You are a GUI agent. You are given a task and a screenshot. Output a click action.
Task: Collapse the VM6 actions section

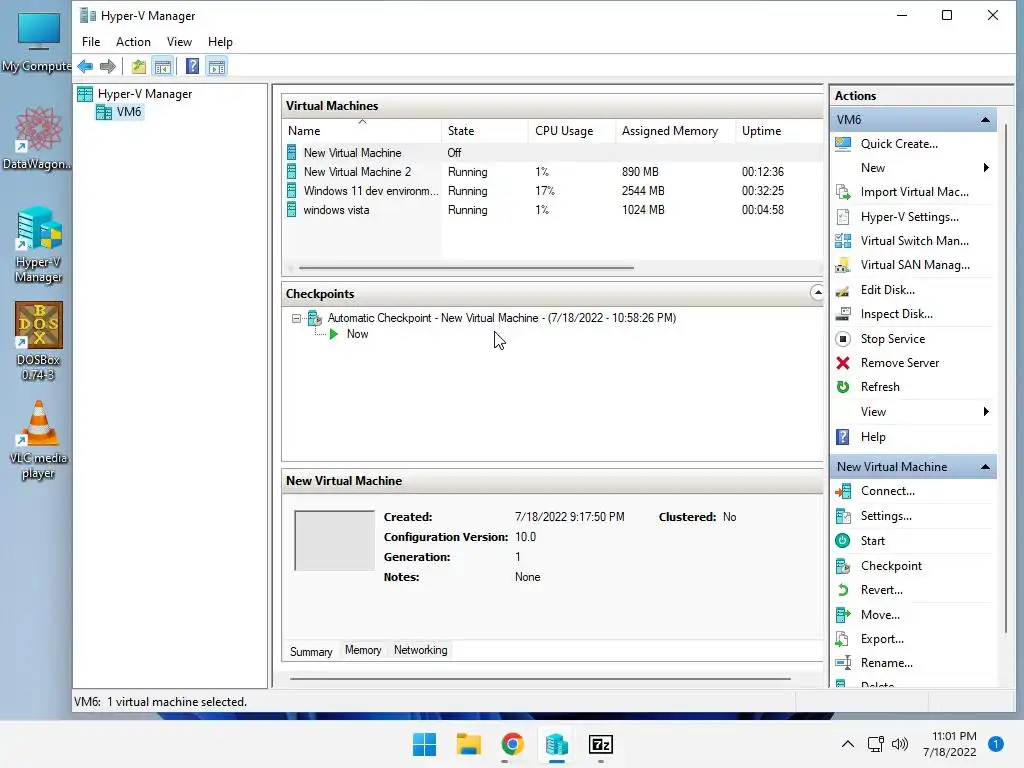pos(985,120)
